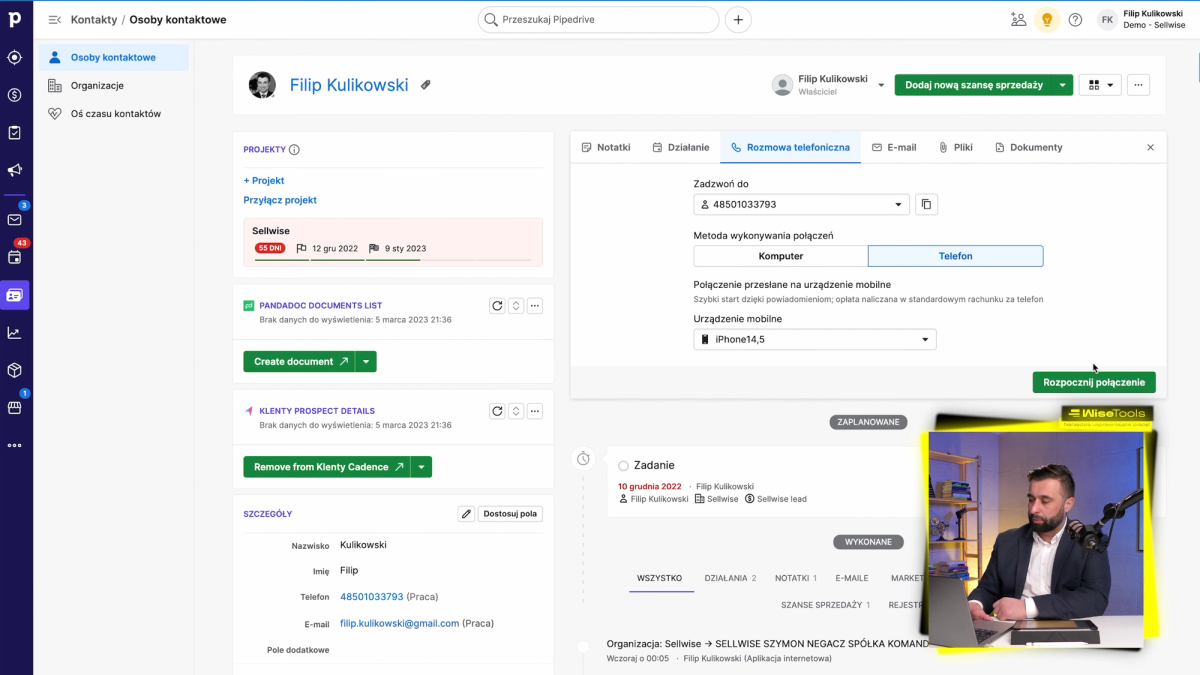
Task: Click the Create document button
Action: click(x=301, y=361)
